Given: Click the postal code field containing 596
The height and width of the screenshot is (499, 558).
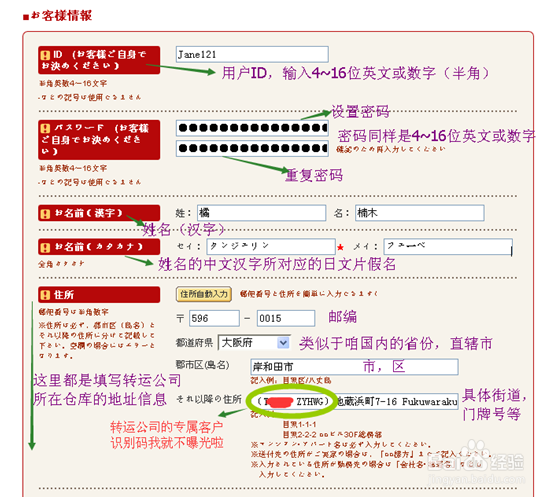Looking at the screenshot, I should [x=214, y=318].
